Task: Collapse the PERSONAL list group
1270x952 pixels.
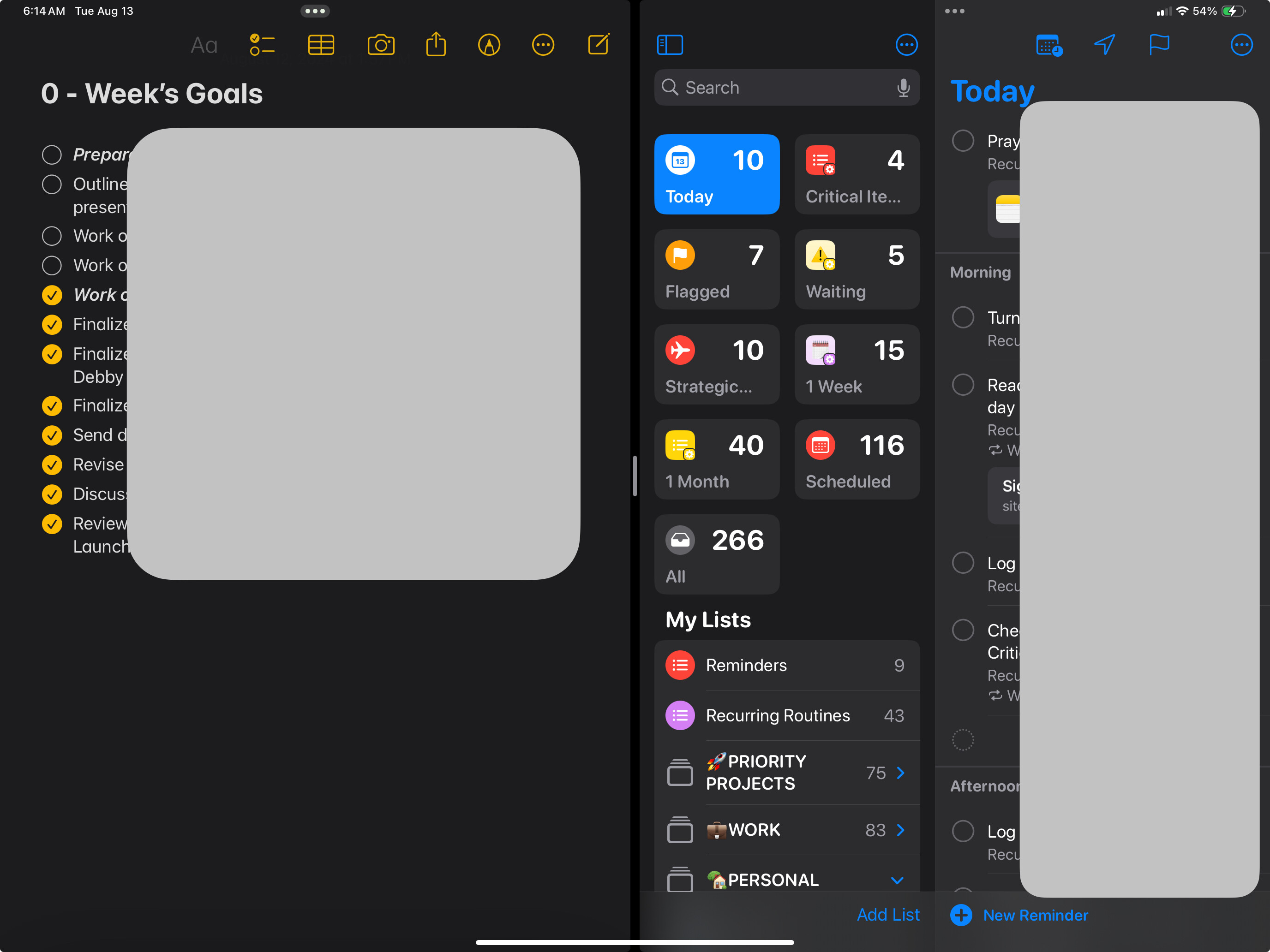Action: pyautogui.click(x=897, y=880)
